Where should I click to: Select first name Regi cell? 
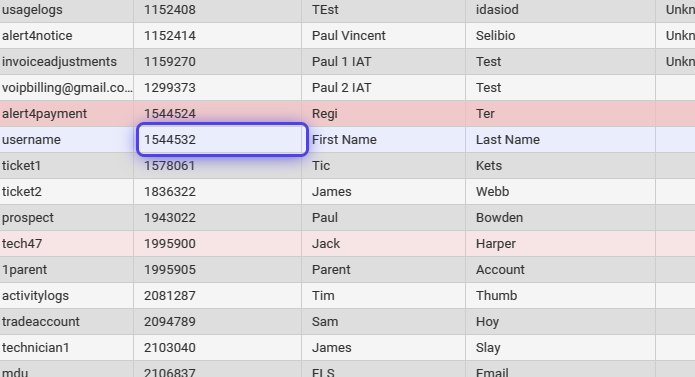point(384,114)
